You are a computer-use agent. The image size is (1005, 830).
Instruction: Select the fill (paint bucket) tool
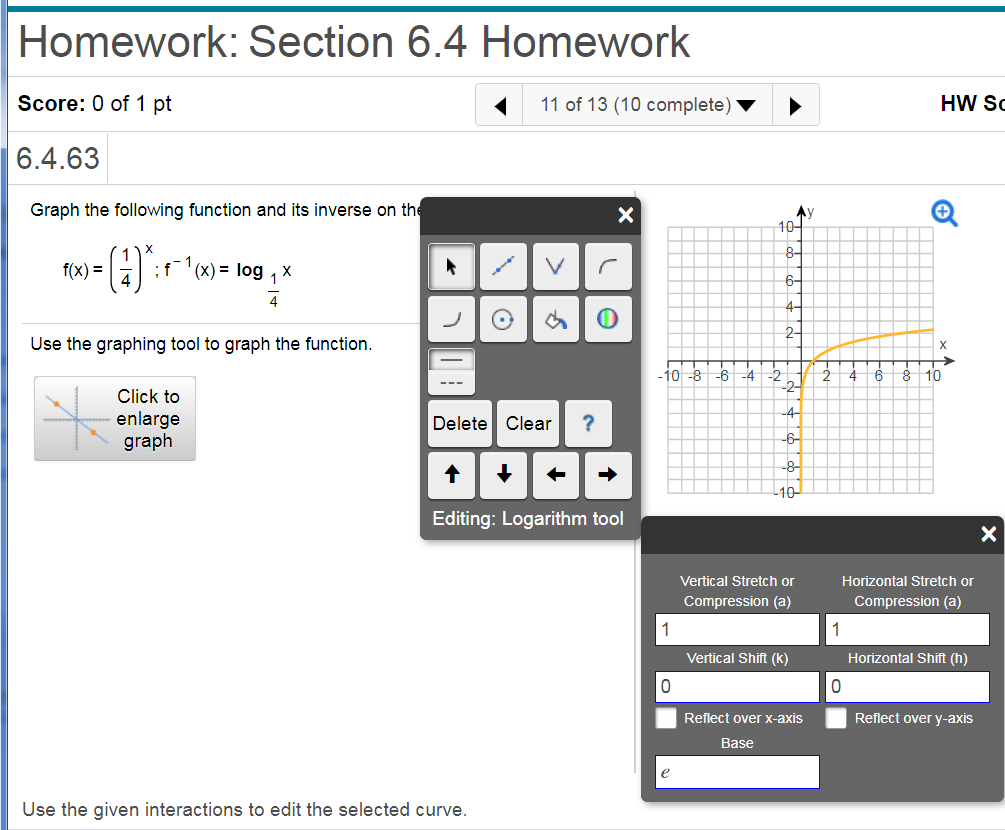click(556, 318)
